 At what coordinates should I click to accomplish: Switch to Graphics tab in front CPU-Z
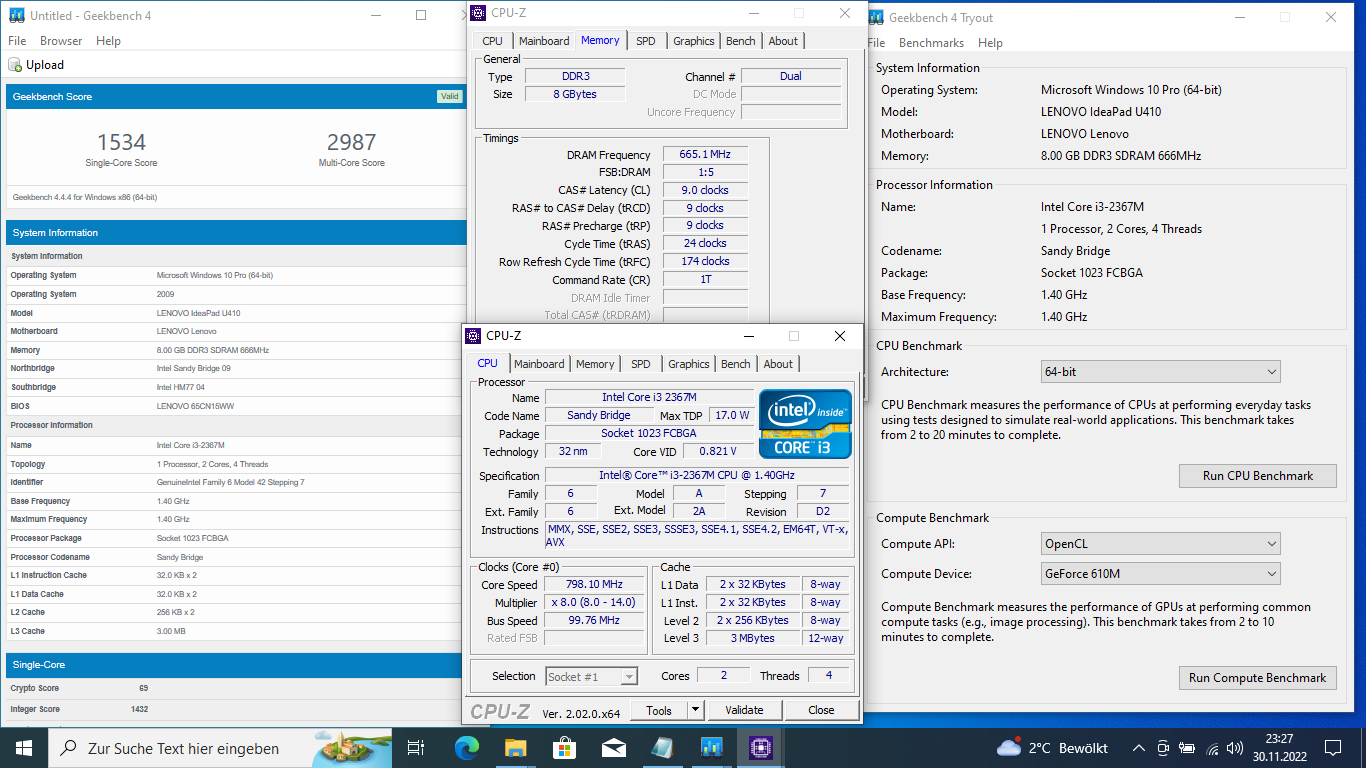[689, 364]
